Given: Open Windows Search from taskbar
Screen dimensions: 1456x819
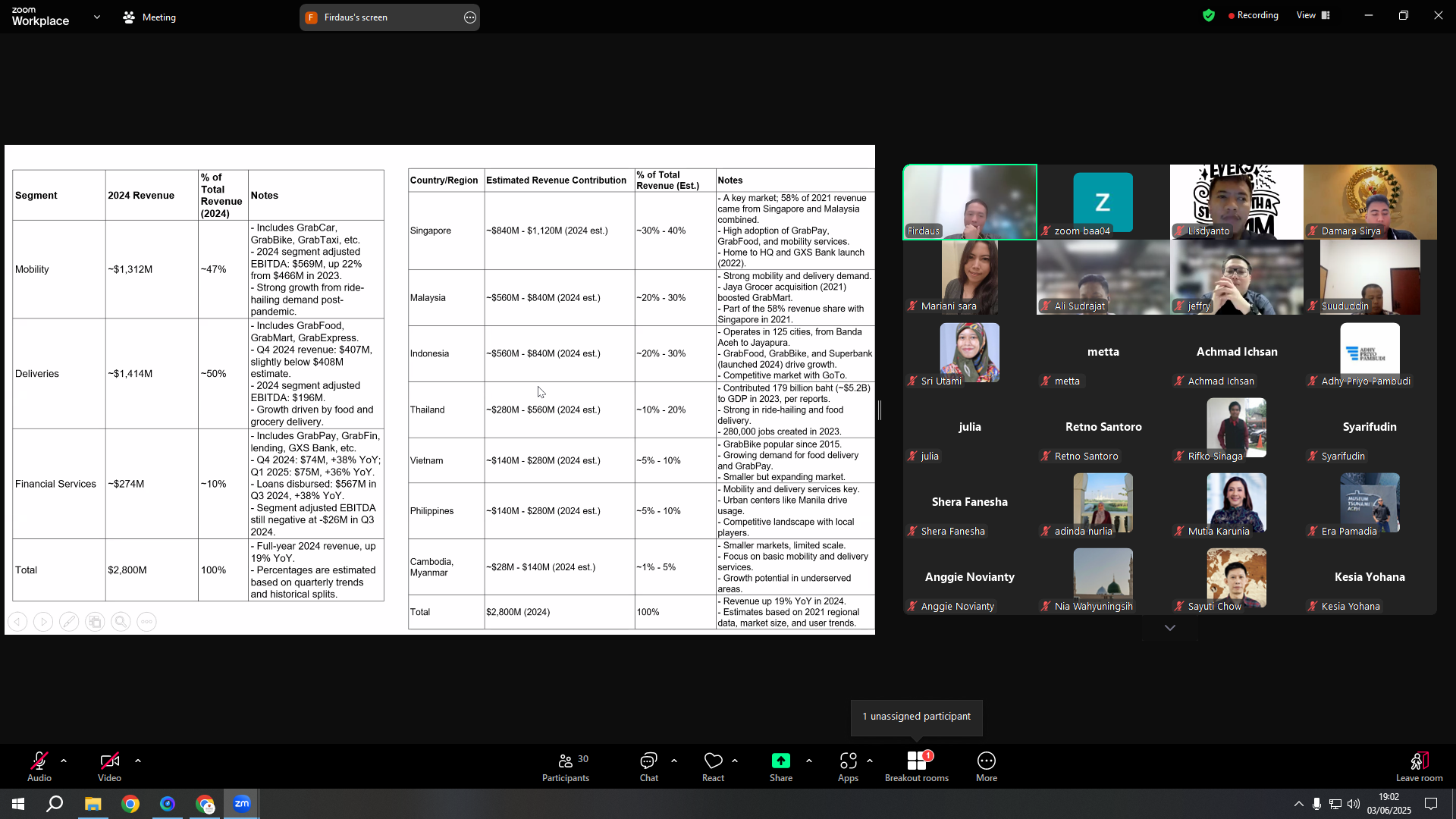Looking at the screenshot, I should [55, 804].
